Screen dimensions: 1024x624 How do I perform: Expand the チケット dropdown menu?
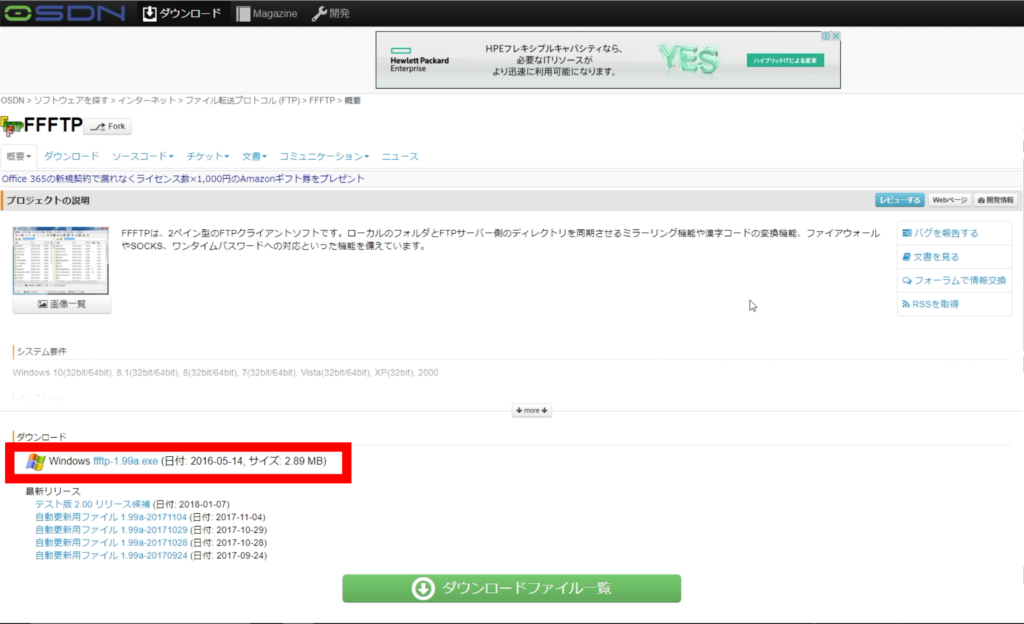208,157
